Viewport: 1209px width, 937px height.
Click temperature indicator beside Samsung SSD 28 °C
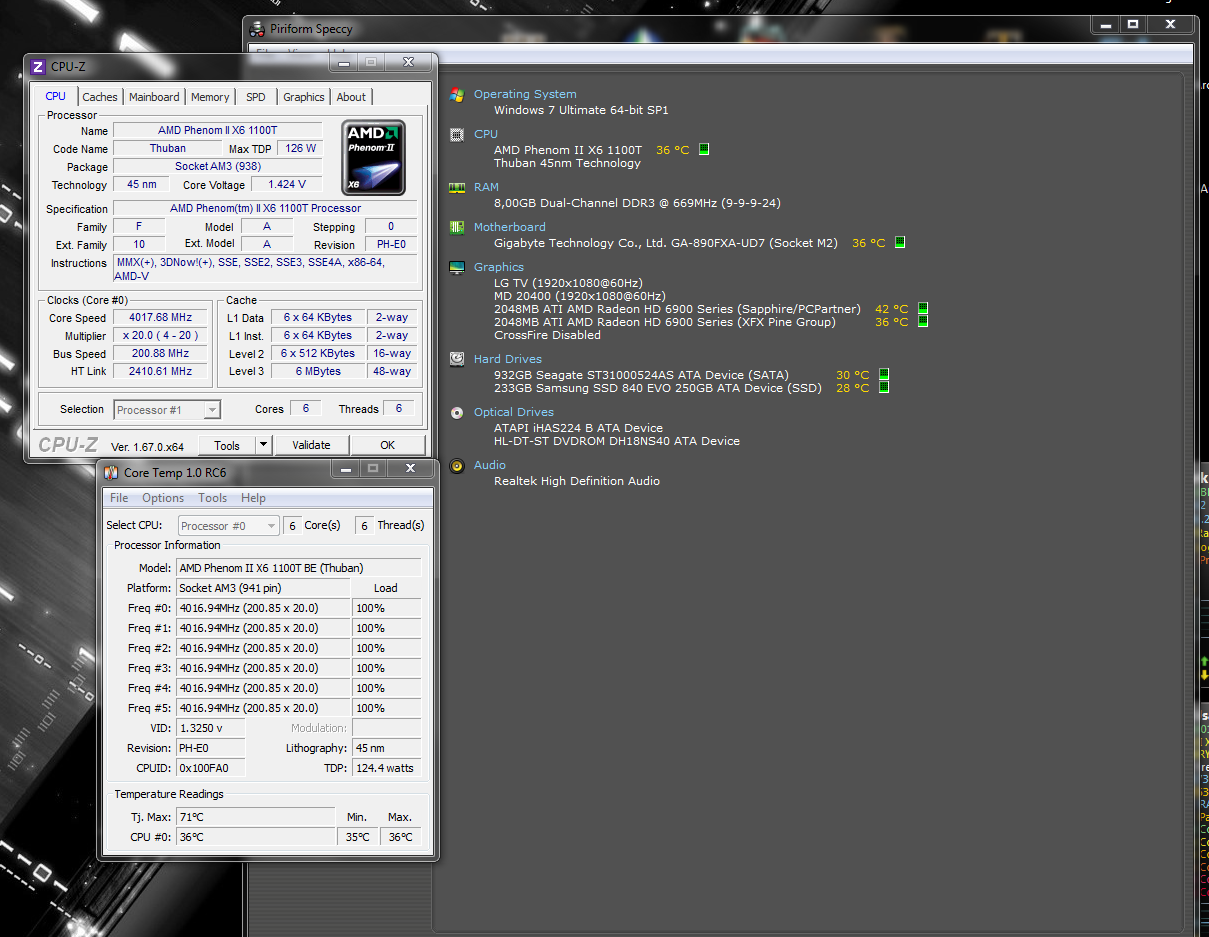coord(883,388)
